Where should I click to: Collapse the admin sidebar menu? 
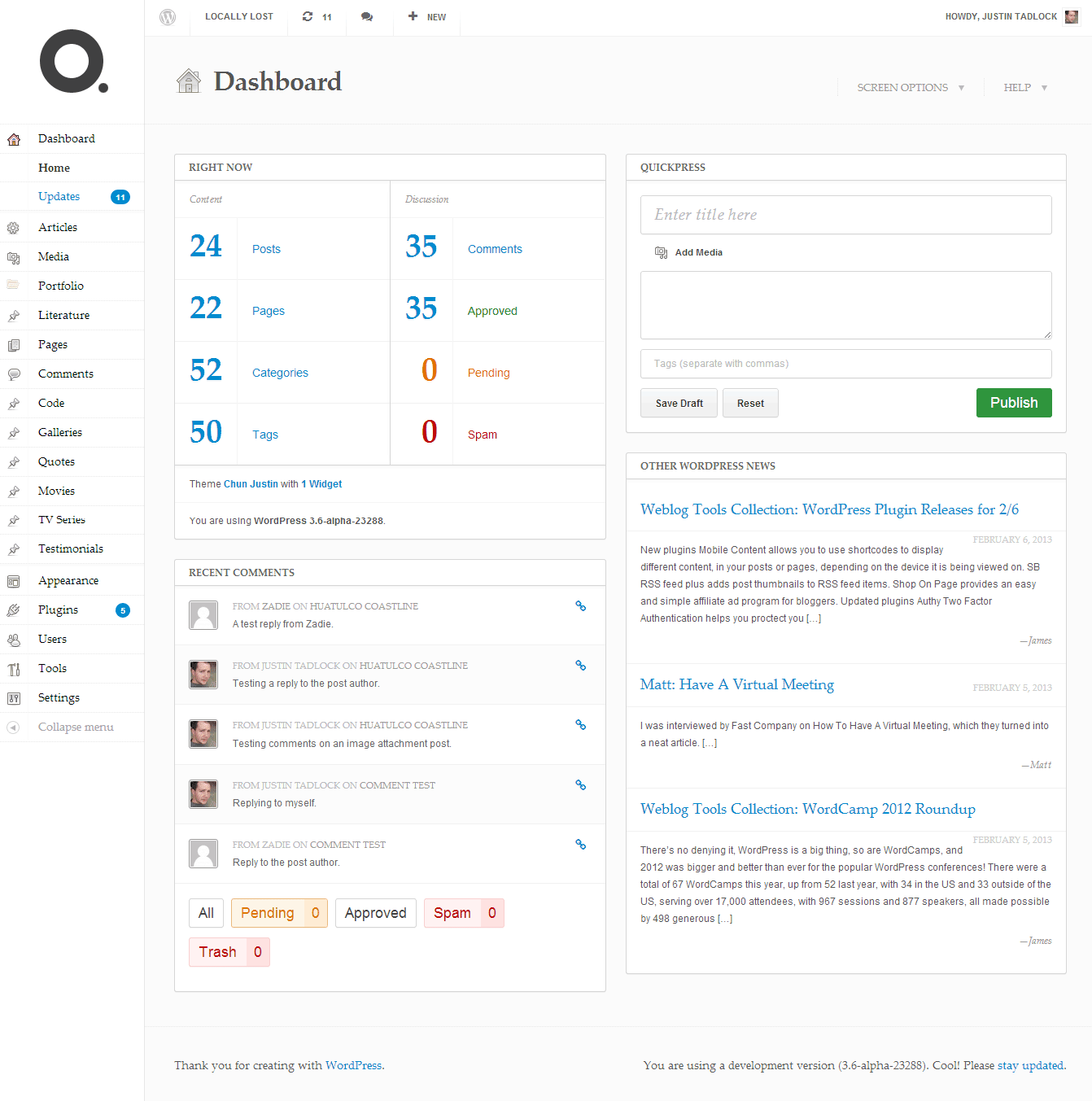[x=14, y=727]
